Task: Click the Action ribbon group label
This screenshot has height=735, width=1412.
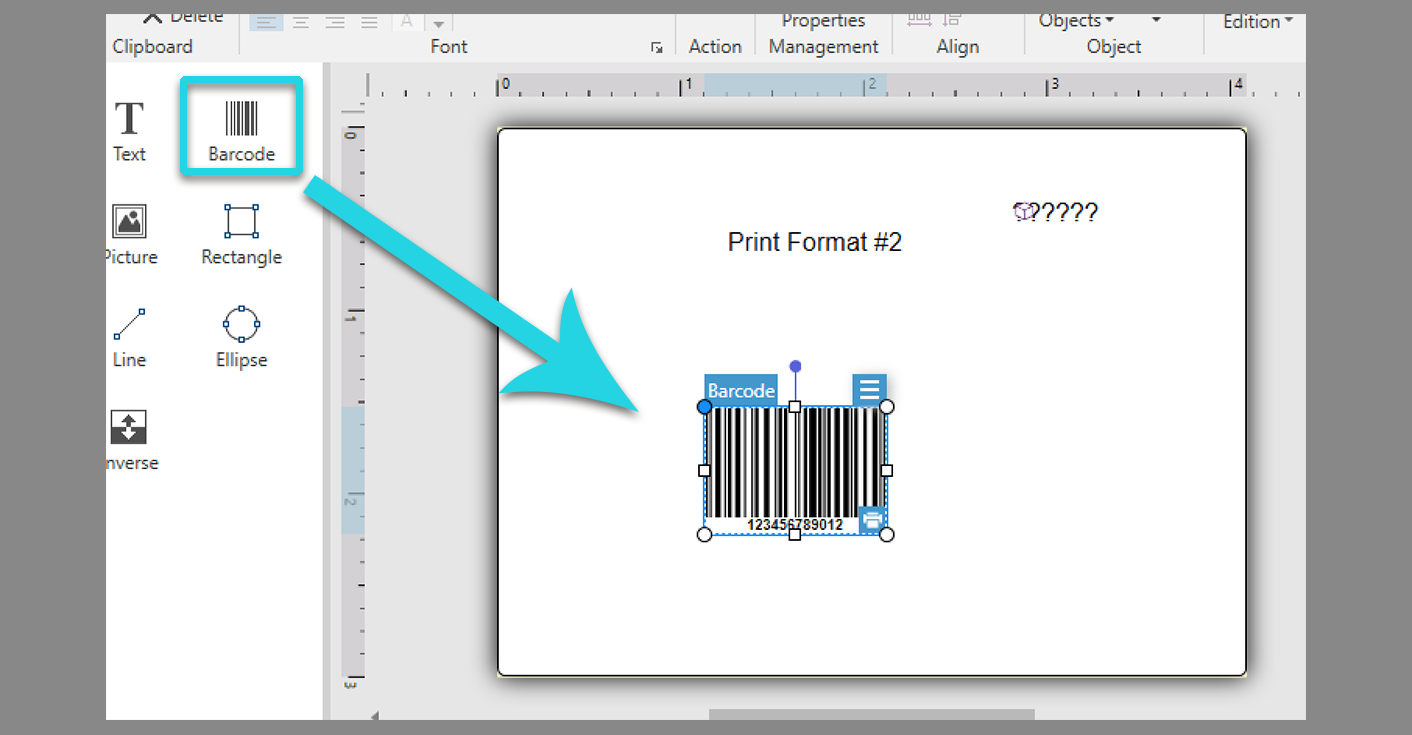Action: tap(716, 46)
